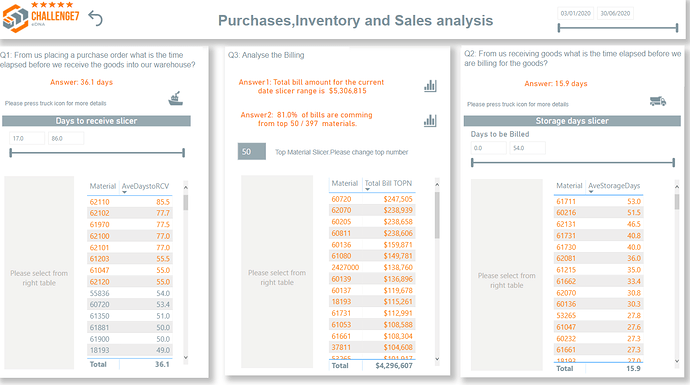Click Storage days slicer header

pyautogui.click(x=572, y=121)
